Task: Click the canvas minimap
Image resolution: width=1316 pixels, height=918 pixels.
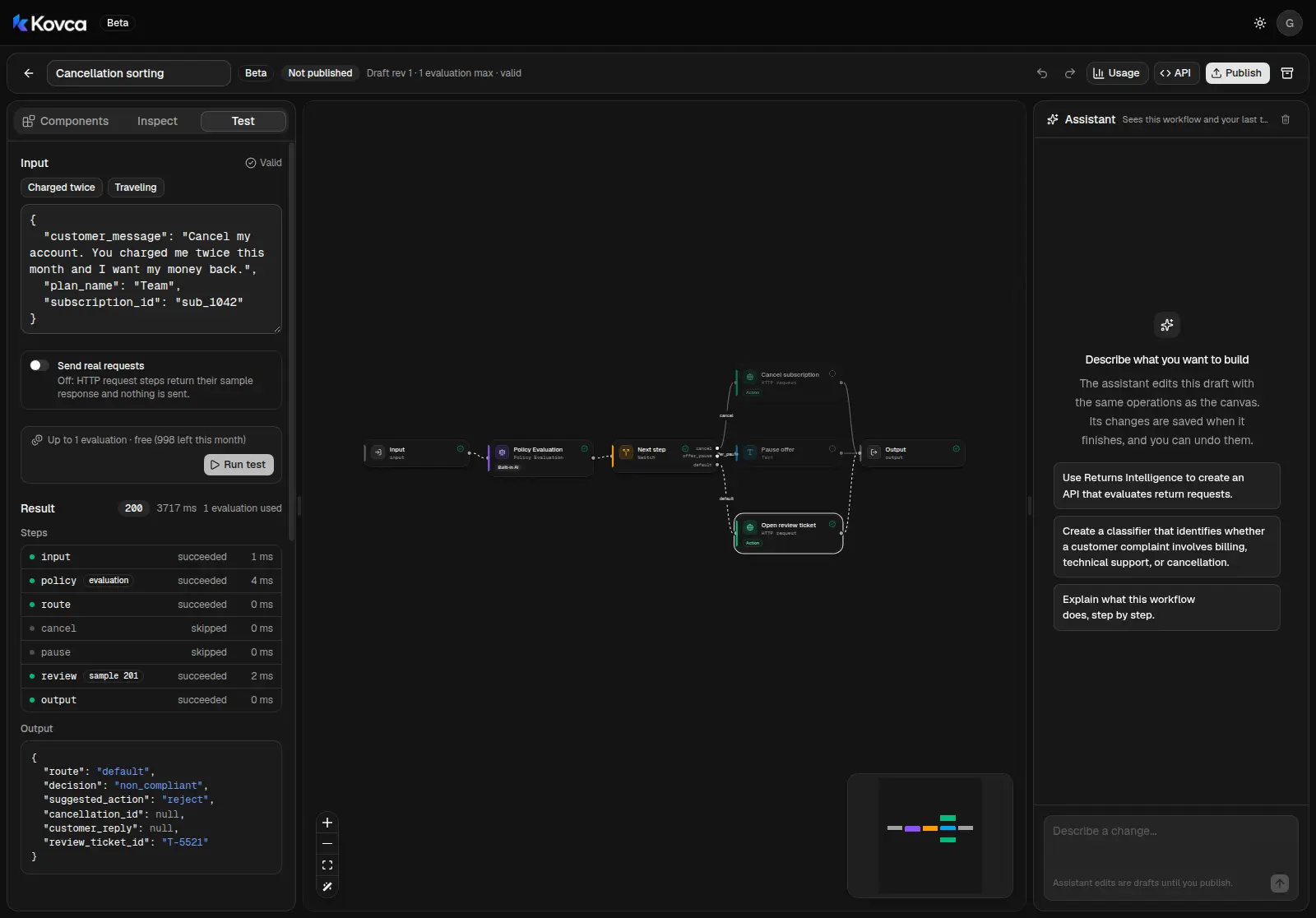Action: 929,836
